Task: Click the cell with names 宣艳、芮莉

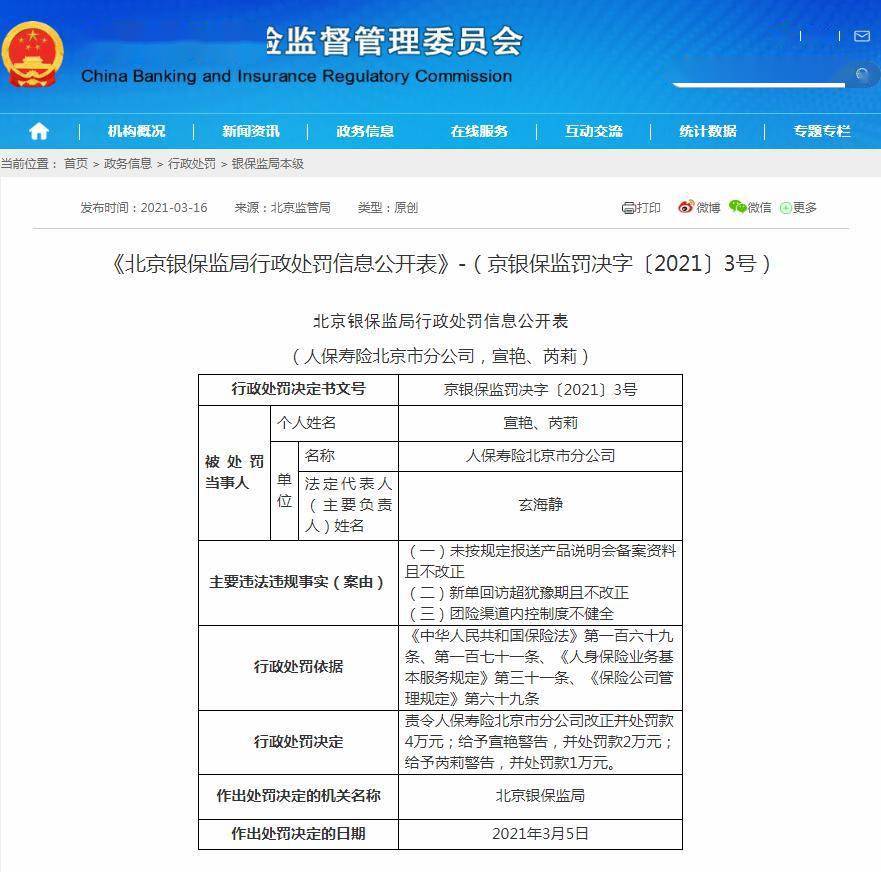Action: [x=540, y=423]
